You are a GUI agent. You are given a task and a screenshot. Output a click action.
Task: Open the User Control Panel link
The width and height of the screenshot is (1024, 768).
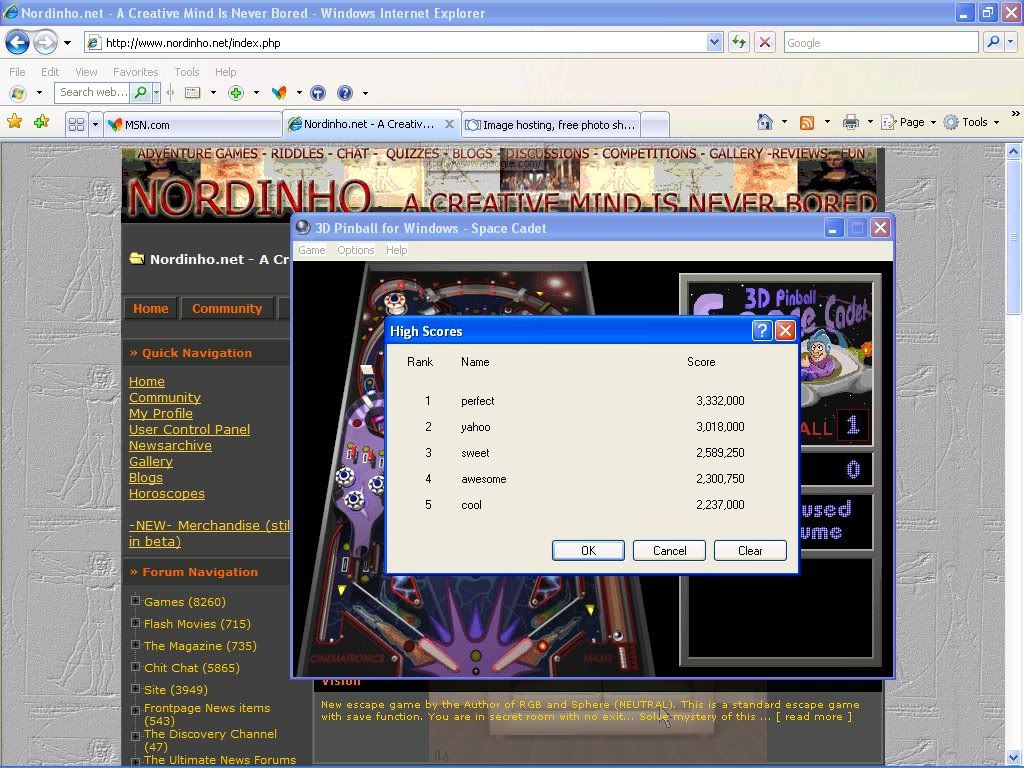pyautogui.click(x=189, y=429)
